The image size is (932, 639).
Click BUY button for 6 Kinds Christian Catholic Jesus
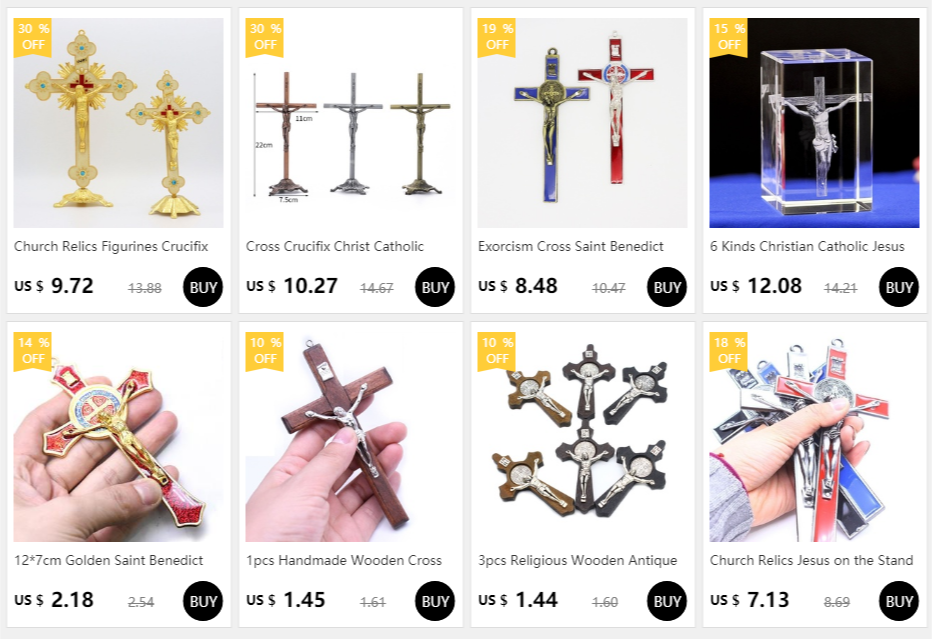[x=899, y=287]
